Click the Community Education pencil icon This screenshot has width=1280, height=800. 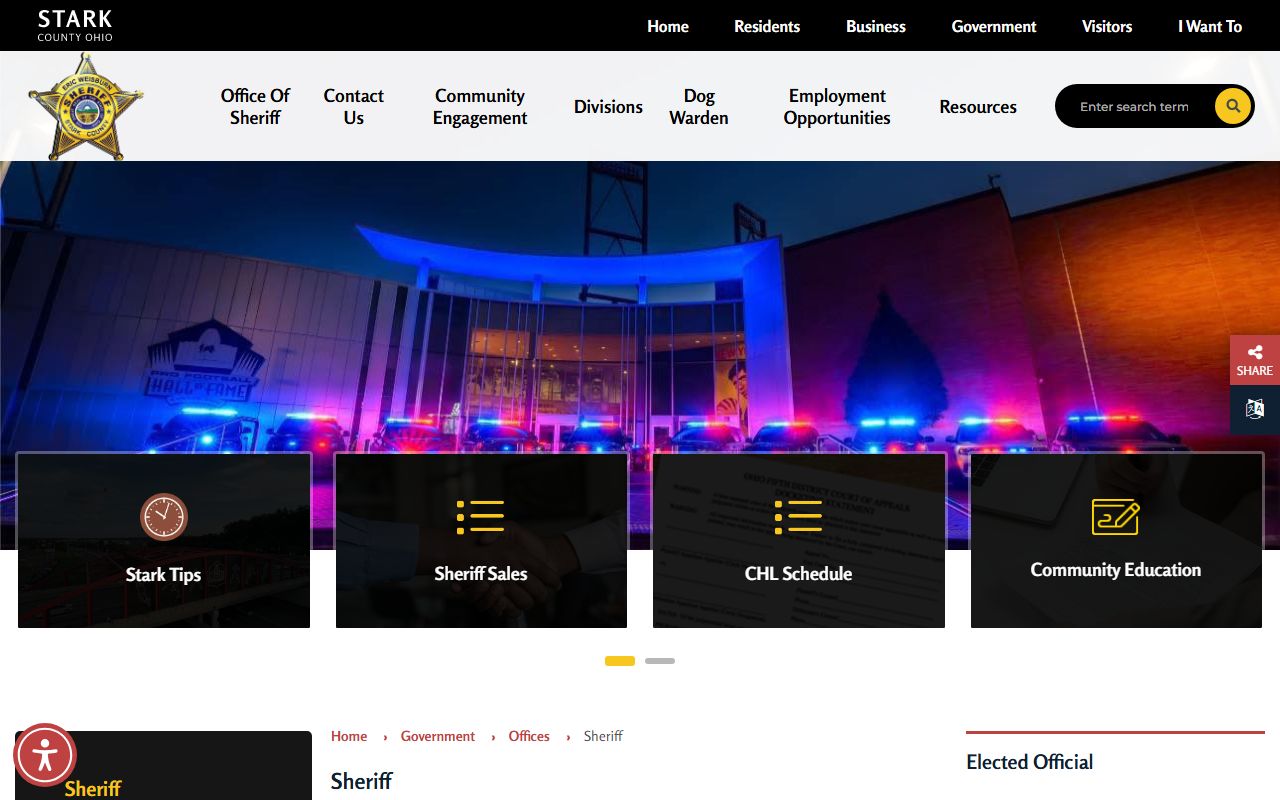pos(1115,517)
